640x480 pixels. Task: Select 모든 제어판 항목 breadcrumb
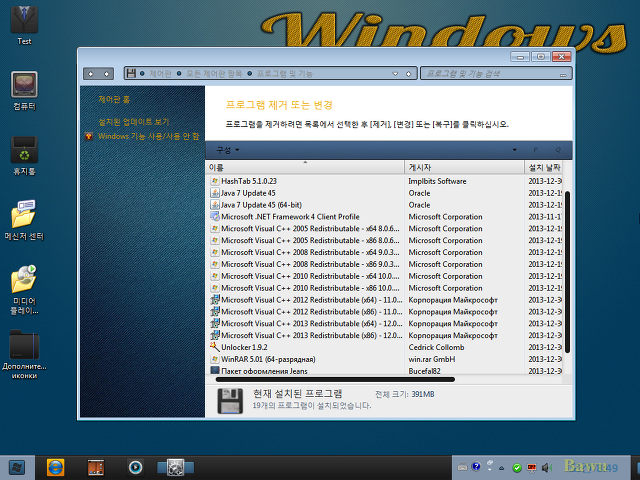point(214,73)
